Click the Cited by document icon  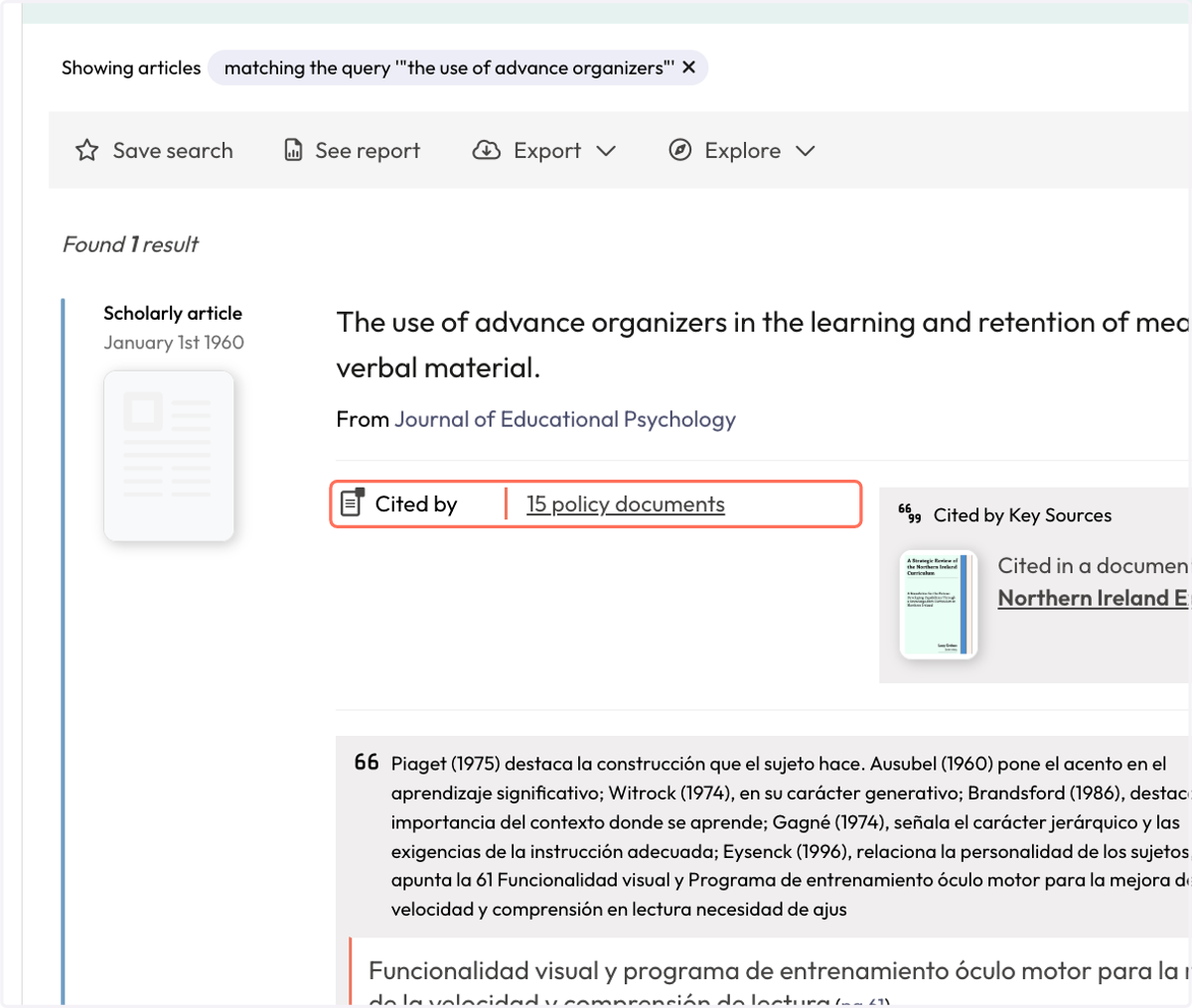tap(352, 503)
